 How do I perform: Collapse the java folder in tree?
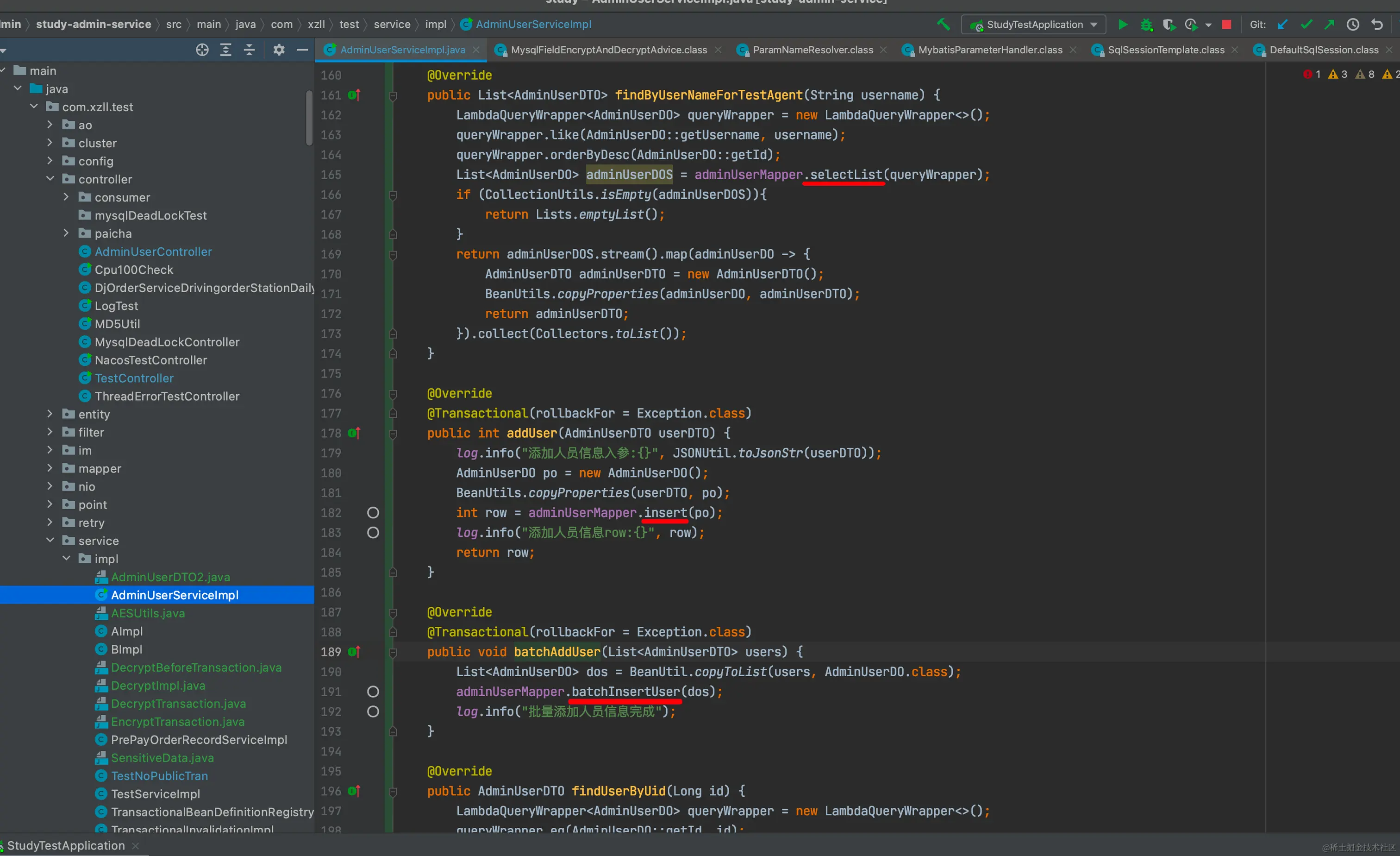click(18, 88)
